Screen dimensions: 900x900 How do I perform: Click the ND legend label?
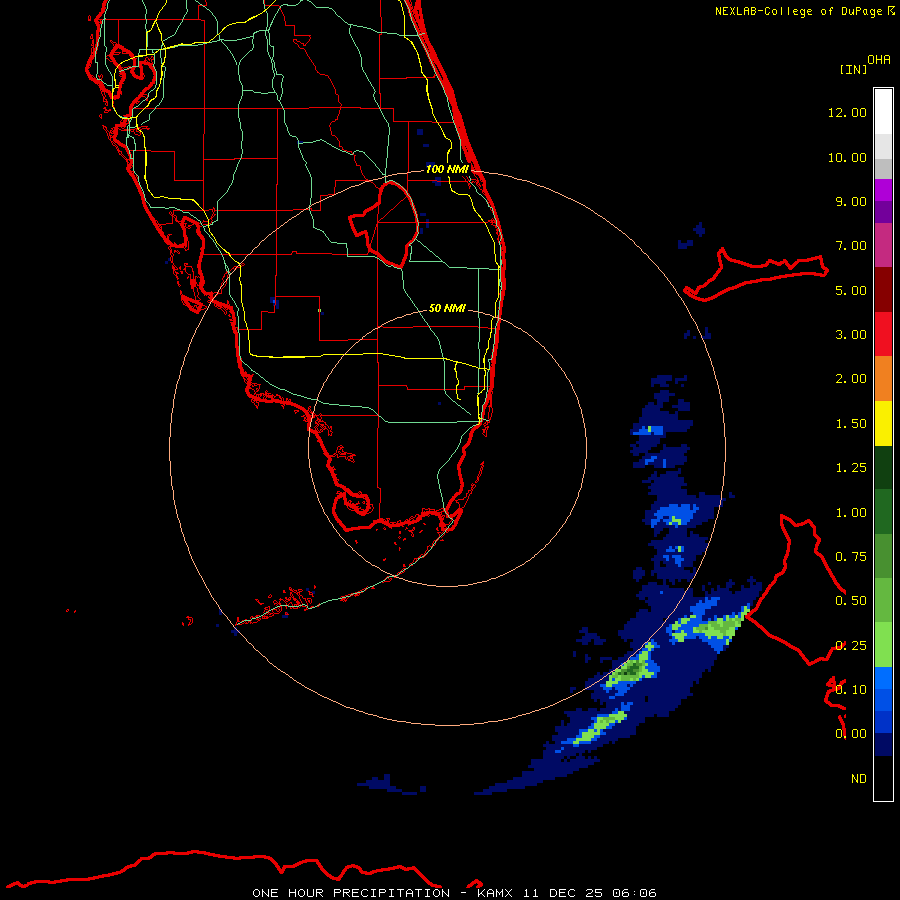point(859,779)
